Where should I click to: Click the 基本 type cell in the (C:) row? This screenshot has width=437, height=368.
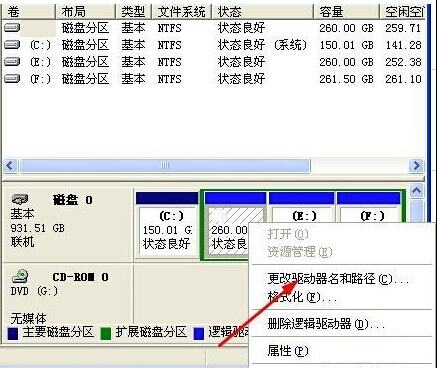pos(133,45)
